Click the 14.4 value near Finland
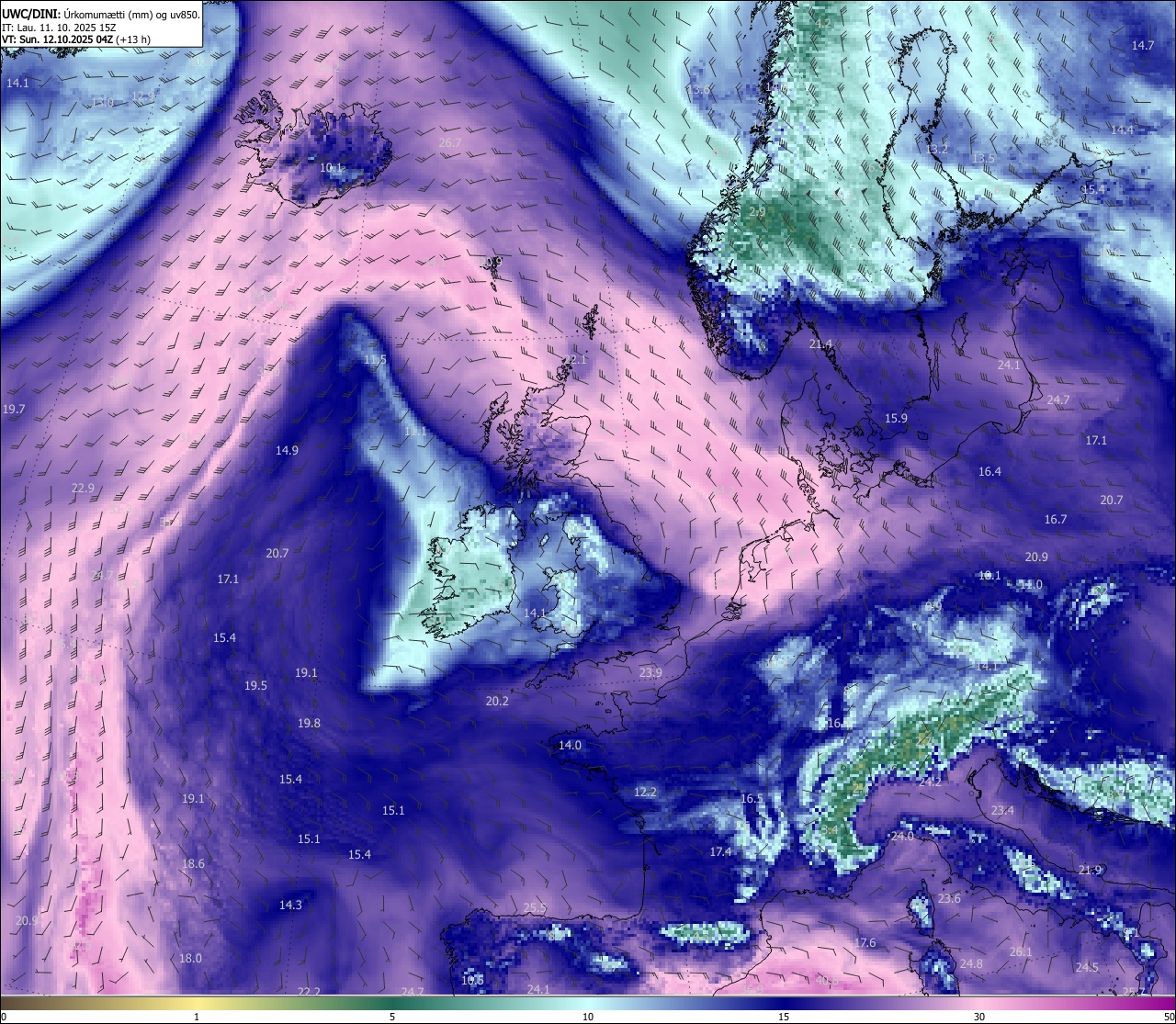1176x1024 pixels. (1122, 129)
